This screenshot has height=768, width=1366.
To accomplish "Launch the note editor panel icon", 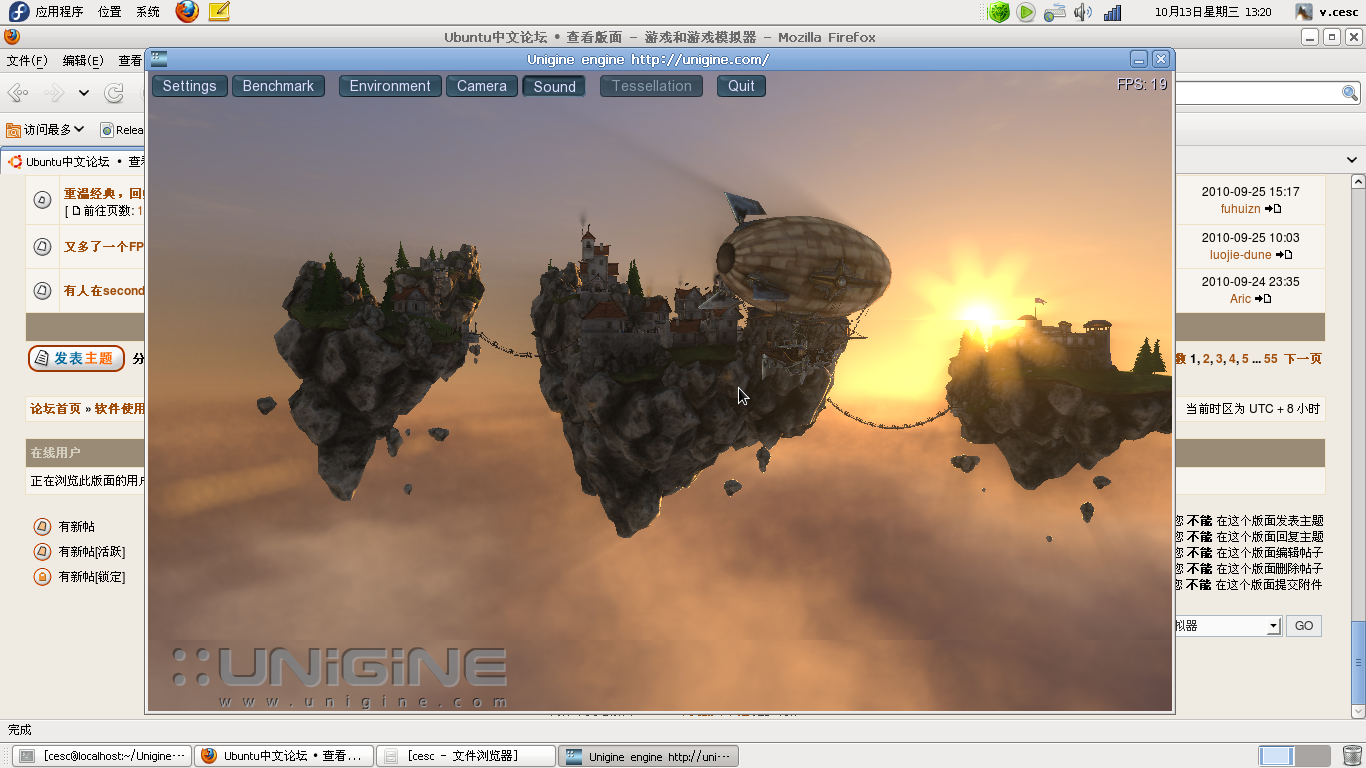I will click(219, 12).
